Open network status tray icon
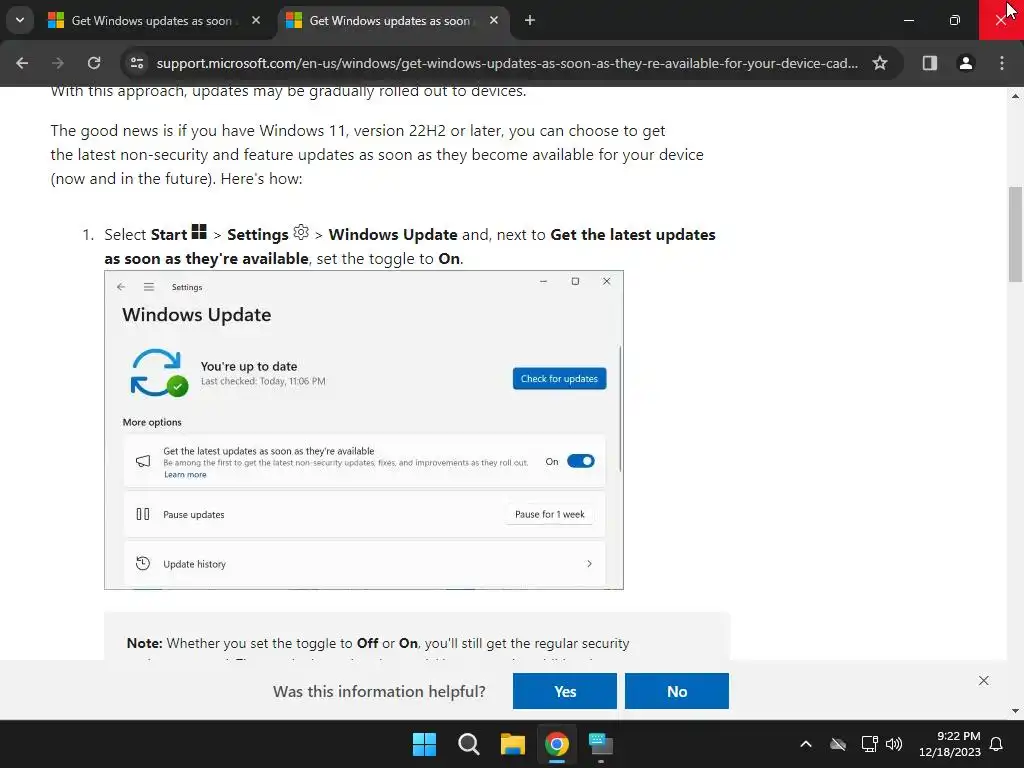1024x768 pixels. point(869,744)
